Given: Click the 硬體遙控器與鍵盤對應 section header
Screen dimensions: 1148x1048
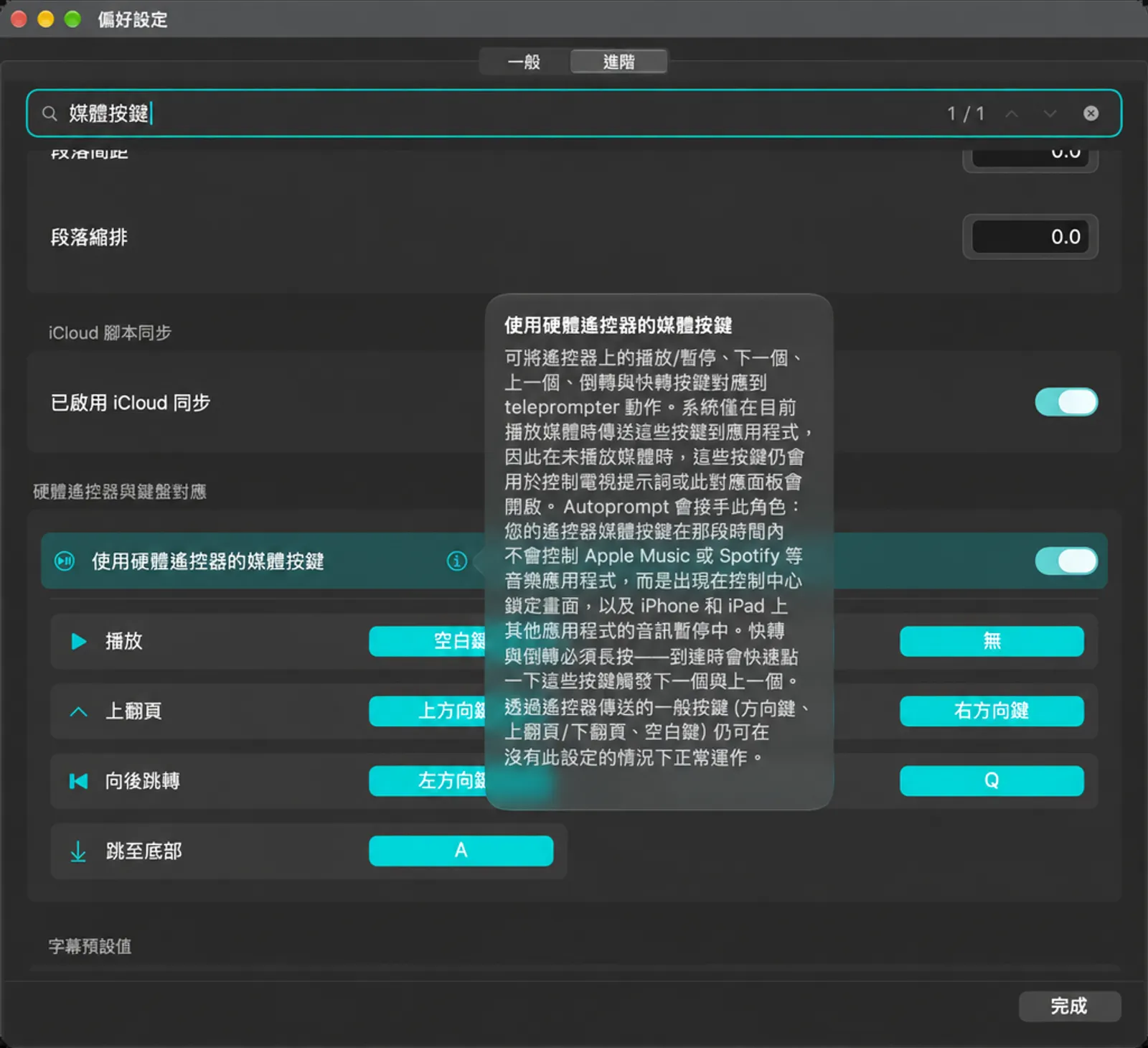Looking at the screenshot, I should tap(120, 492).
